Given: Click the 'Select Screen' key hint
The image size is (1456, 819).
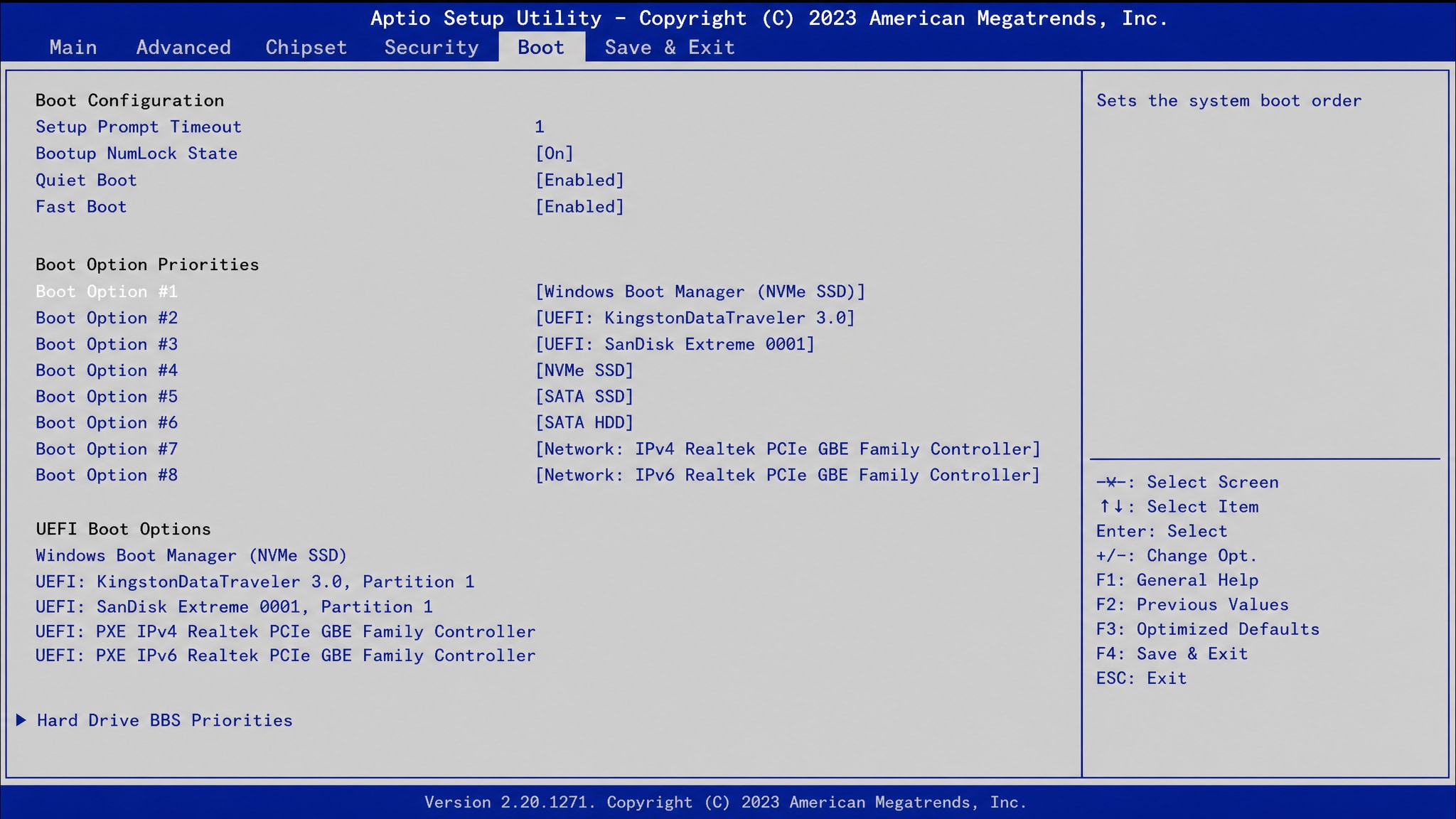Looking at the screenshot, I should pyautogui.click(x=1187, y=482).
